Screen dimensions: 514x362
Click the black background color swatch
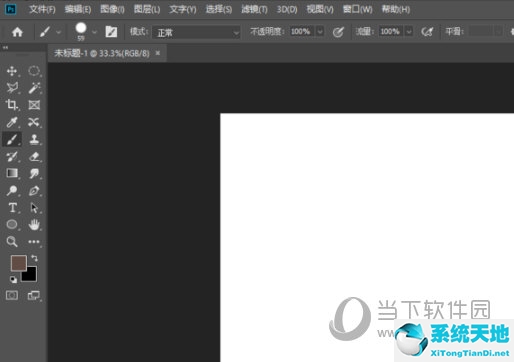(30, 275)
